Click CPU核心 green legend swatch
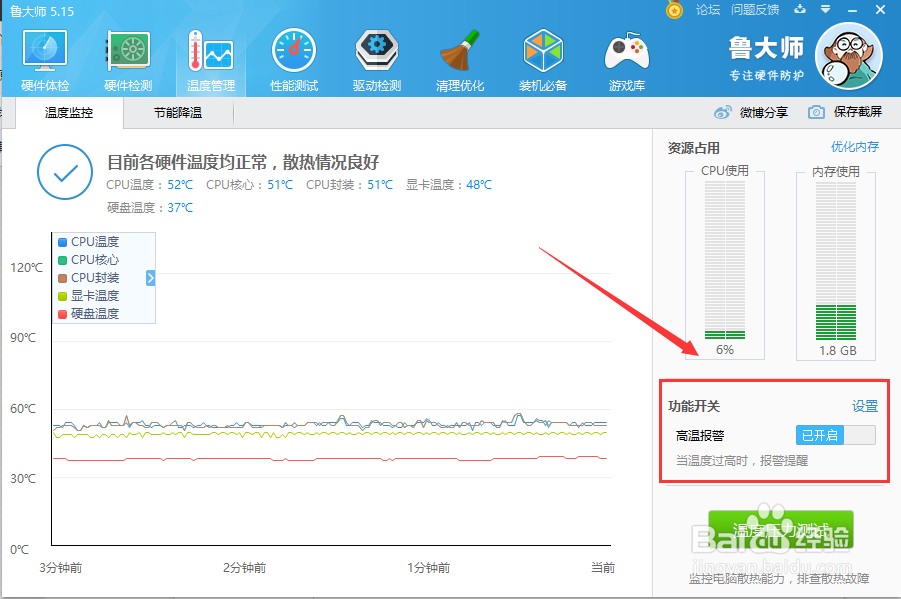This screenshot has width=901, height=599. tap(63, 260)
